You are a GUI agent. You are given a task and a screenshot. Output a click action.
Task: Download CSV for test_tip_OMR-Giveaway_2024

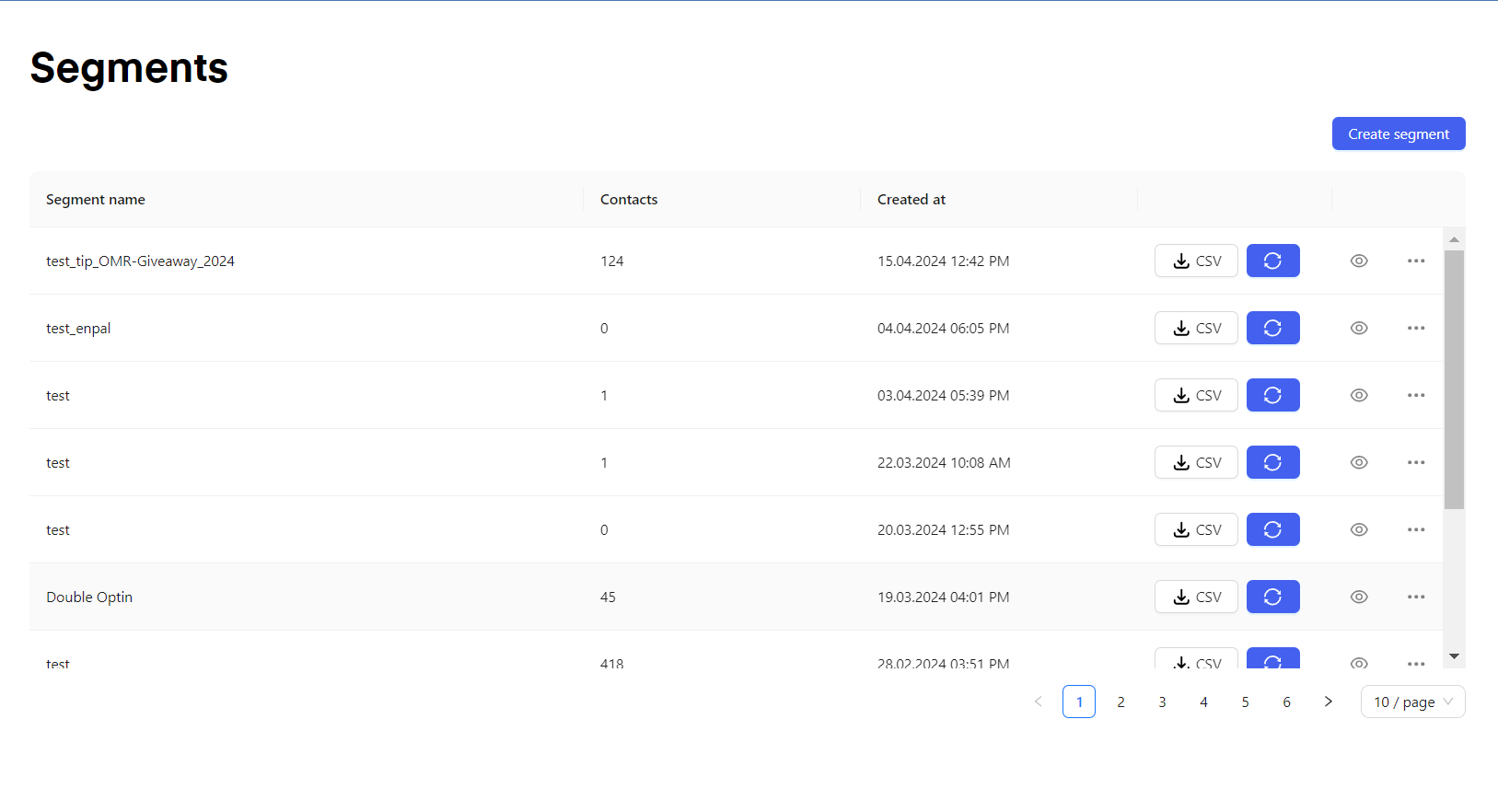[1196, 261]
